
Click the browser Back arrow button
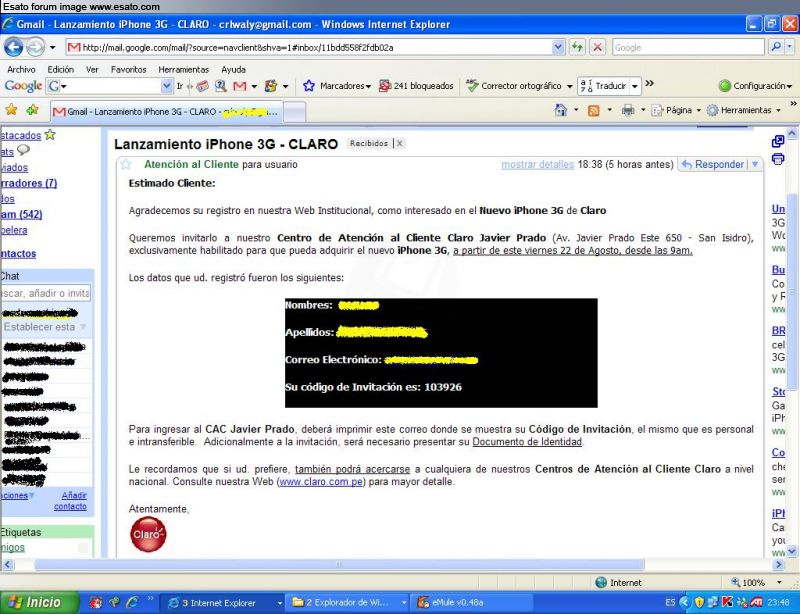point(13,47)
